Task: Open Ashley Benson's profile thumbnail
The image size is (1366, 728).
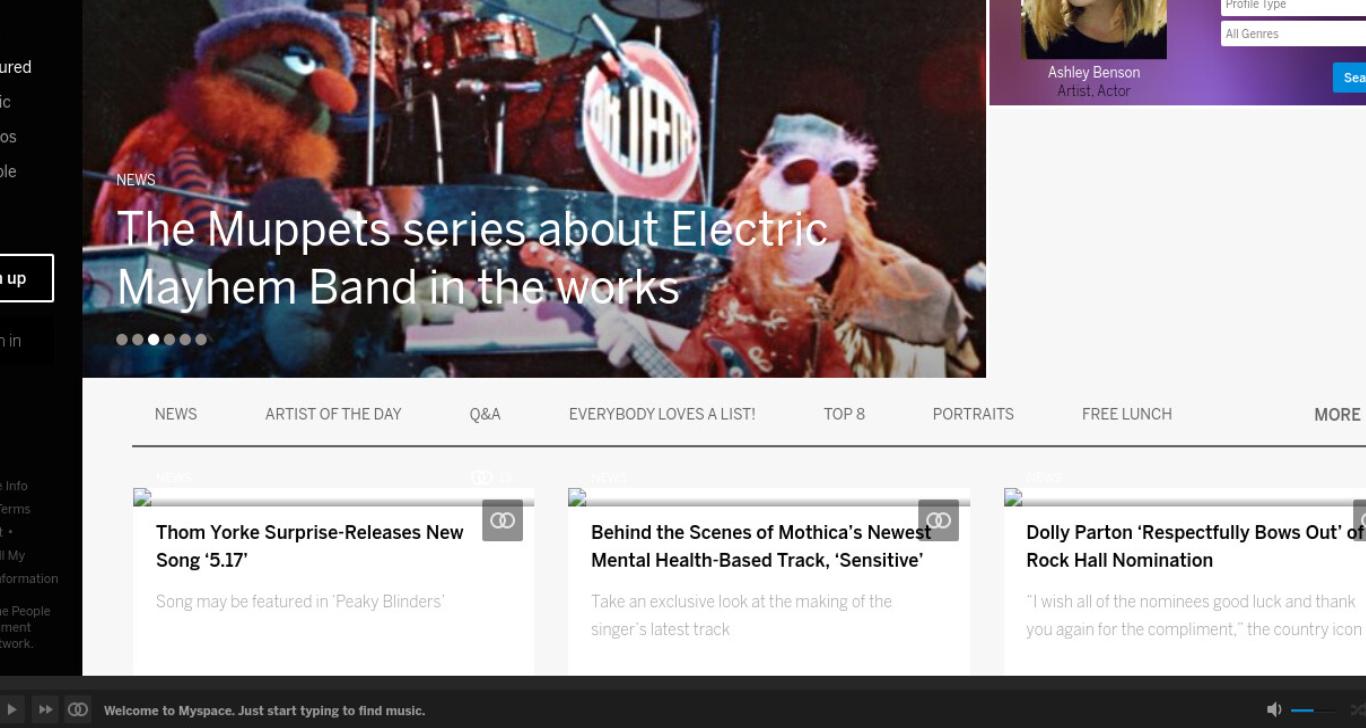Action: (1094, 29)
